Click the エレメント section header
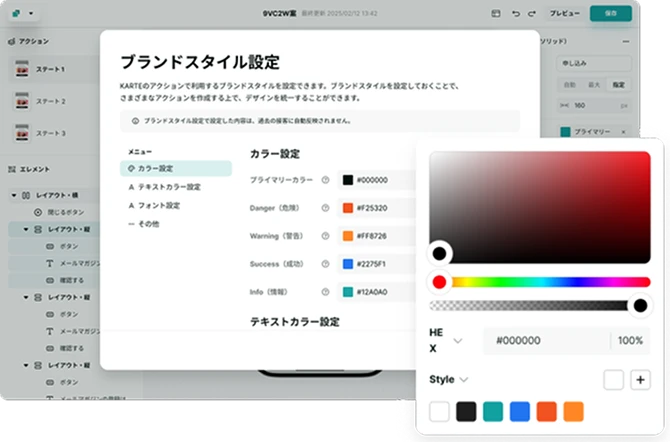The image size is (670, 442). (x=29, y=169)
